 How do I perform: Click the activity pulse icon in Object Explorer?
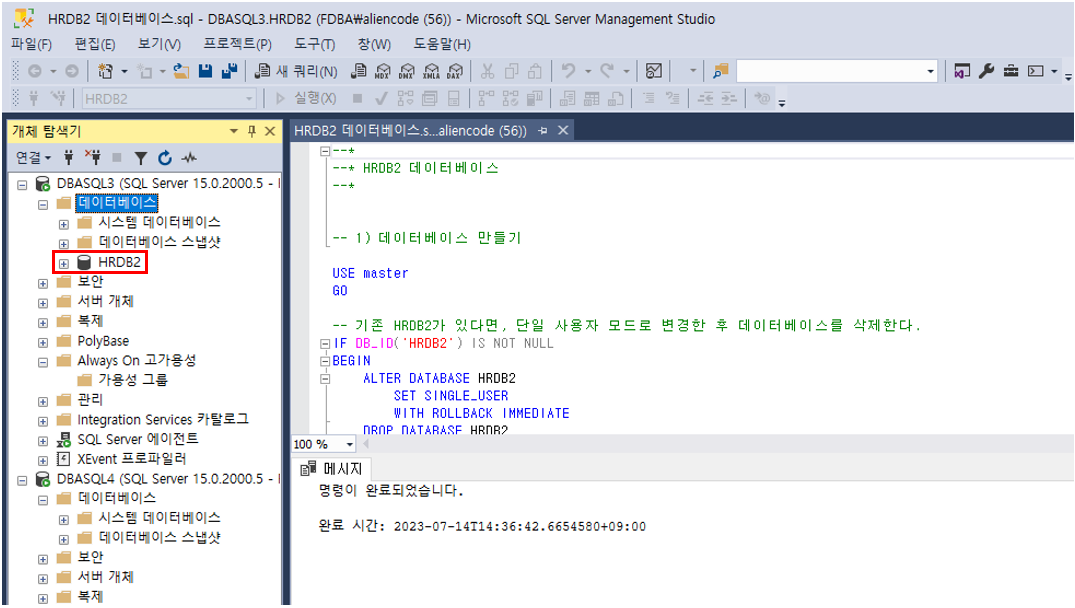pyautogui.click(x=189, y=158)
